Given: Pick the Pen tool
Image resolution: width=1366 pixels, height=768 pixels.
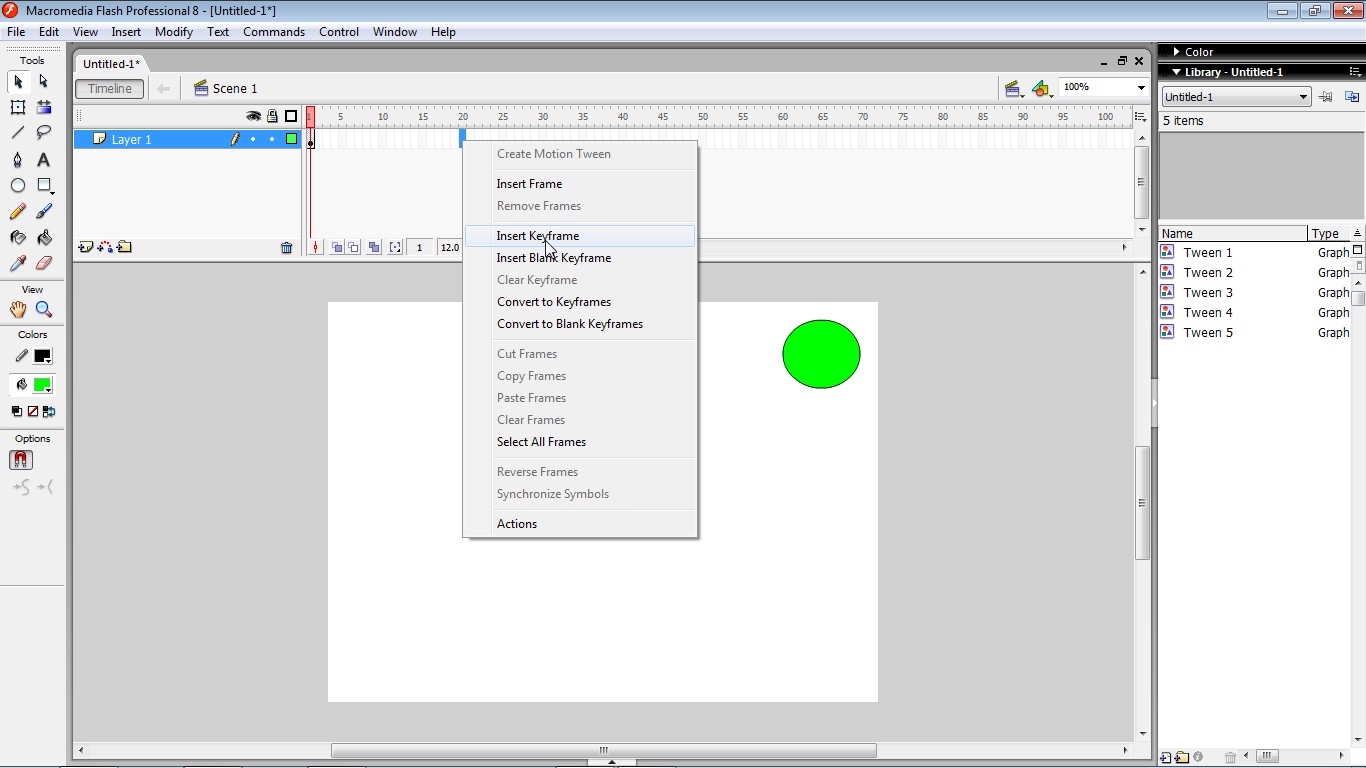Looking at the screenshot, I should pos(18,160).
